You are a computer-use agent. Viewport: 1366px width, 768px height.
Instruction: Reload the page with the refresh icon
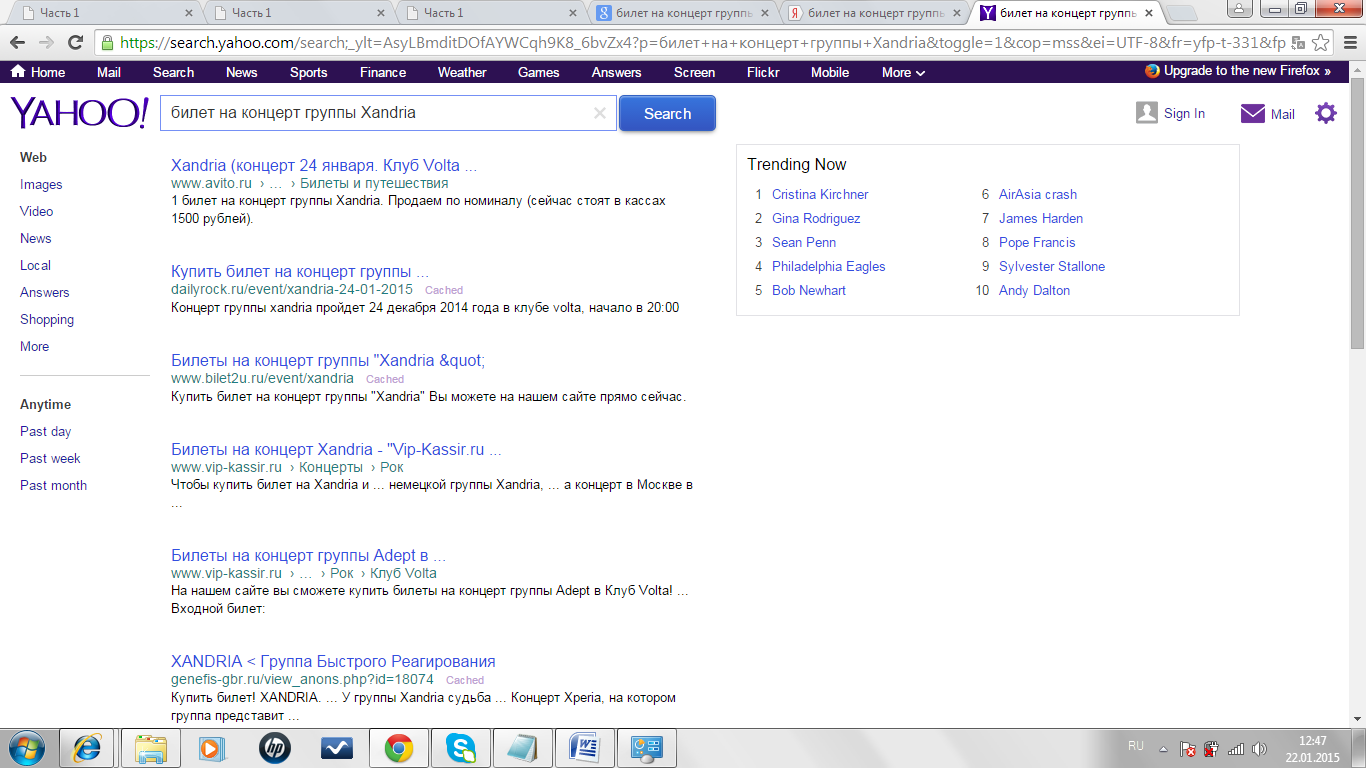tap(75, 43)
